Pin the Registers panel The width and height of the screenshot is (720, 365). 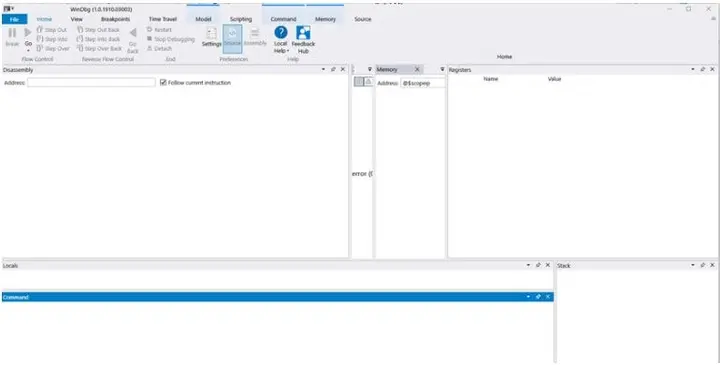coord(703,69)
